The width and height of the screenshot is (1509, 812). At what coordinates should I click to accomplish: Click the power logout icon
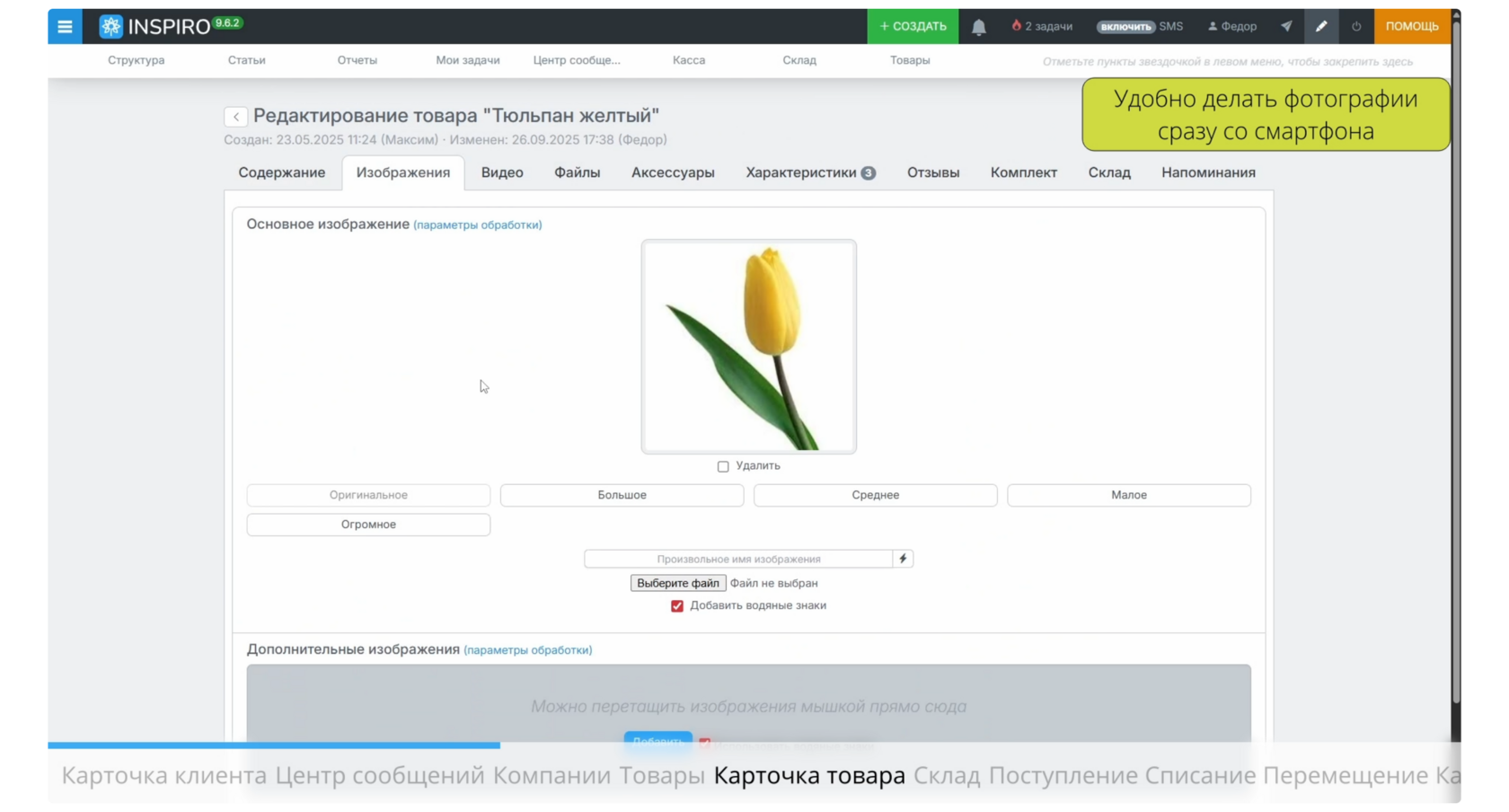(1356, 26)
